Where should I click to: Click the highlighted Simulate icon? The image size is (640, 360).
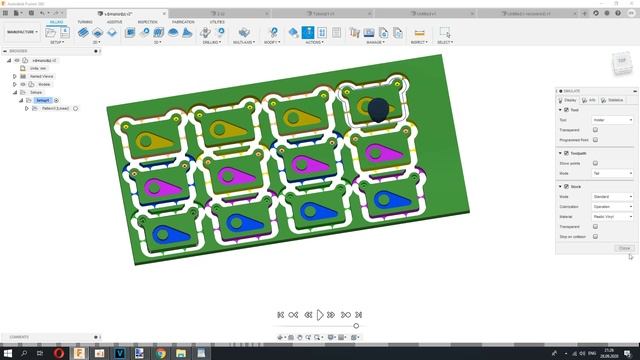click(308, 33)
